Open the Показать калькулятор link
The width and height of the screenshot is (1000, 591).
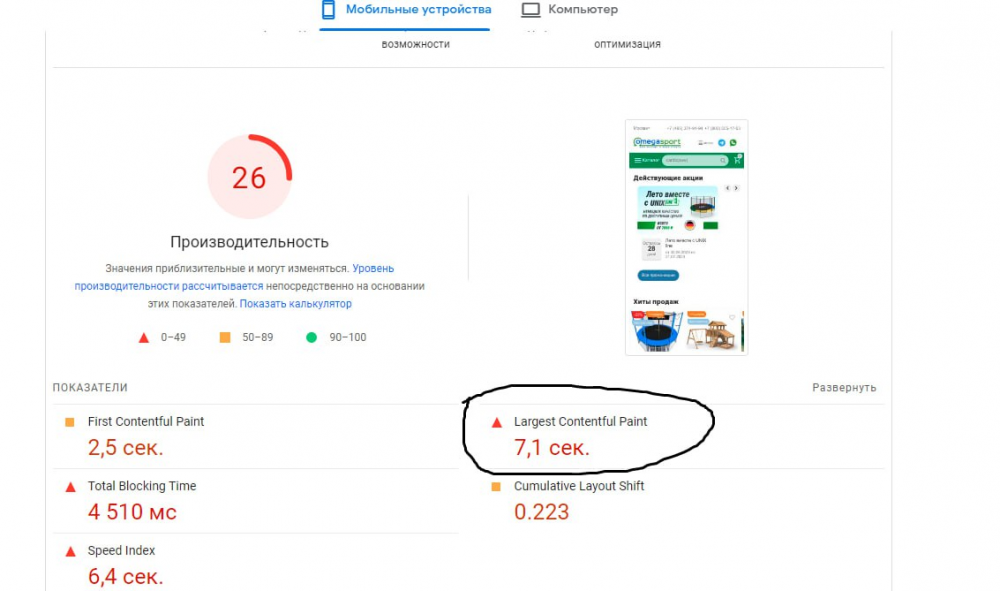pos(295,304)
